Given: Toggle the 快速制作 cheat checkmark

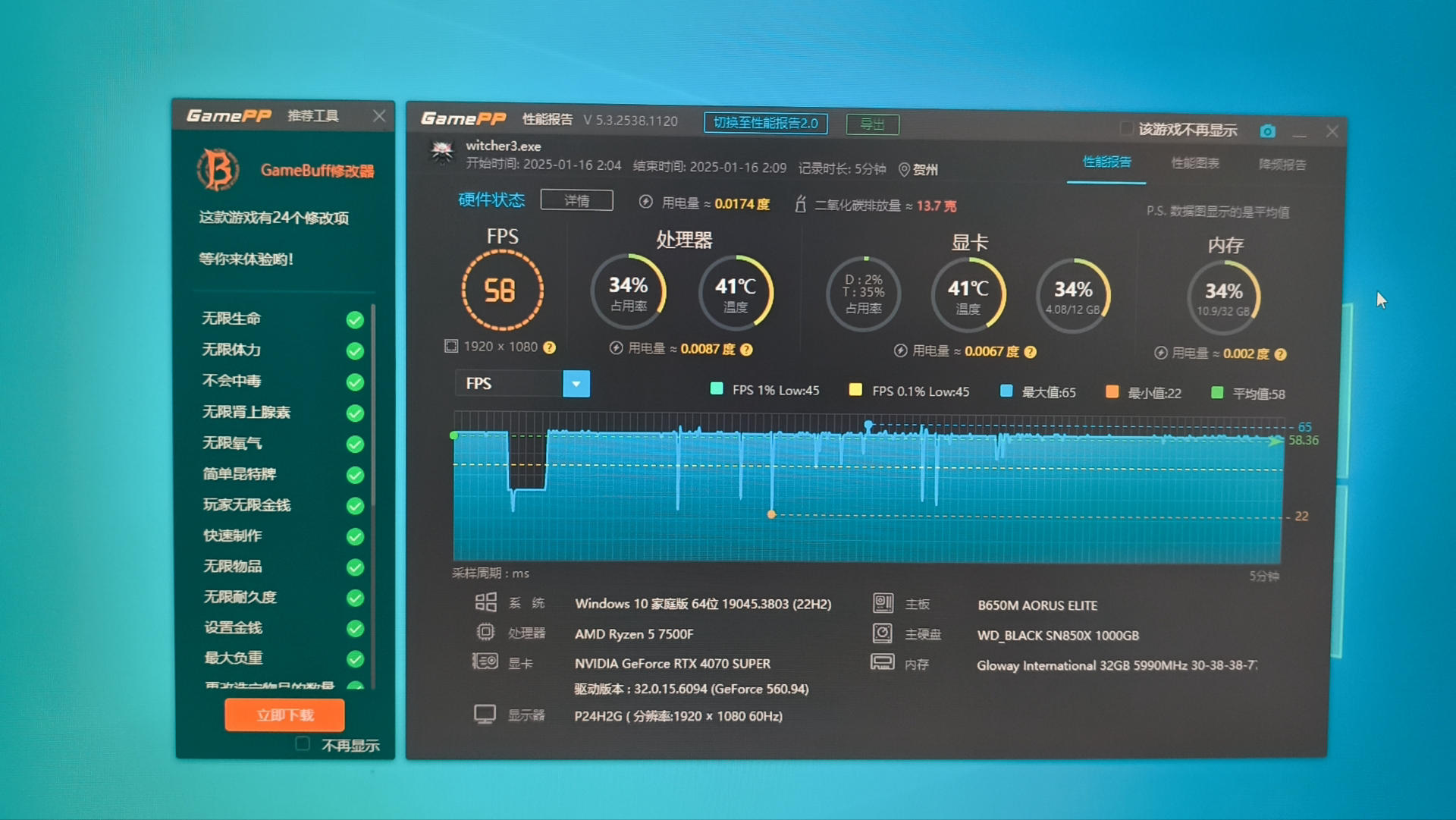Looking at the screenshot, I should pos(355,537).
